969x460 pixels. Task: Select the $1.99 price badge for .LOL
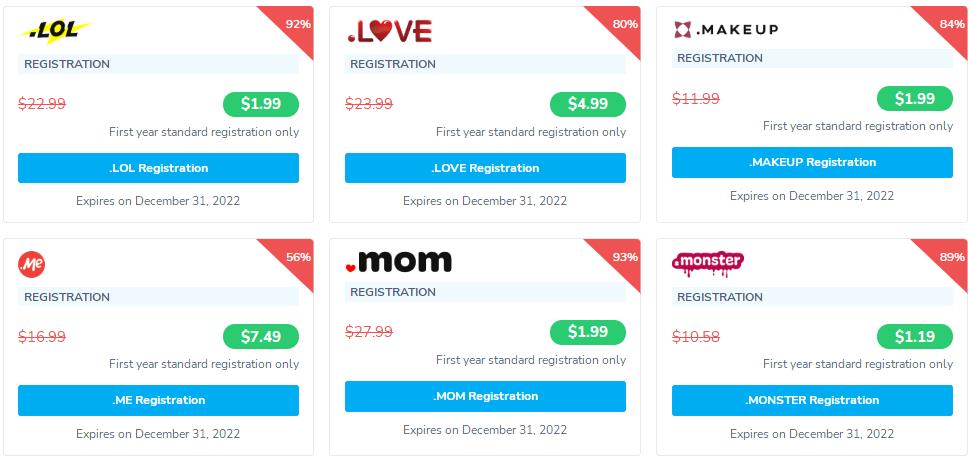click(260, 104)
